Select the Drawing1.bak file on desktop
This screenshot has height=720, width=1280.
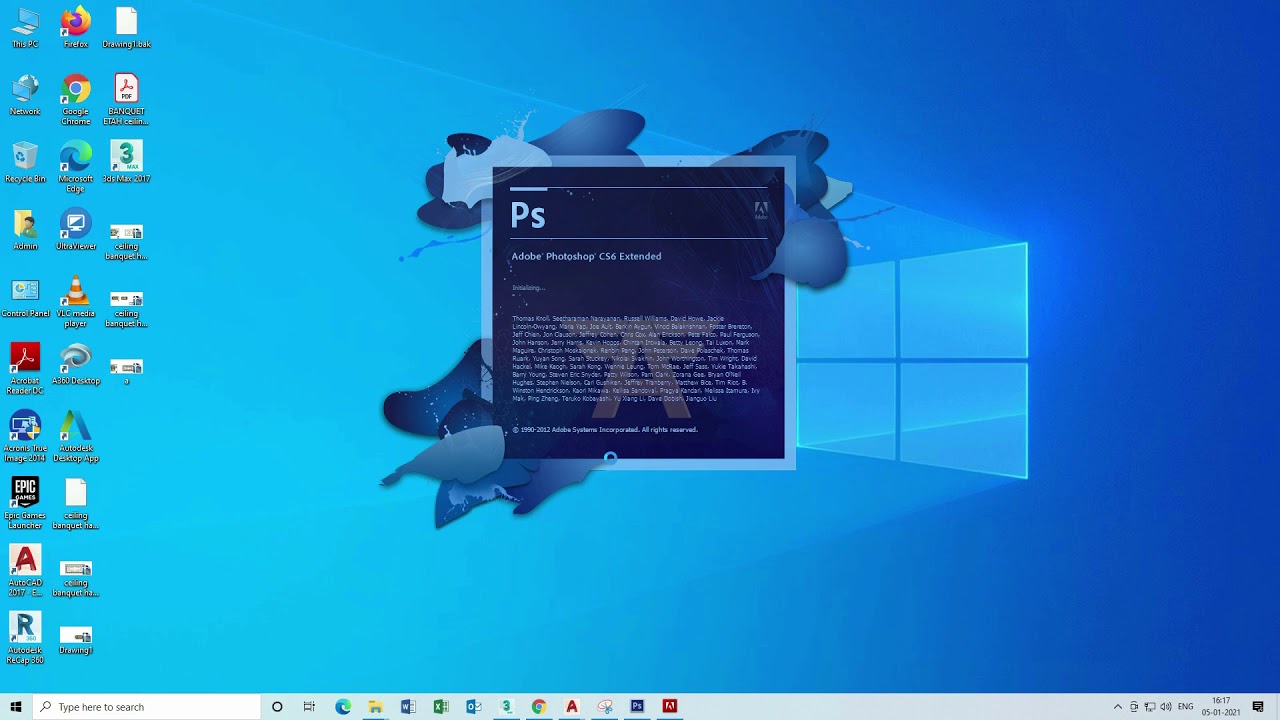[x=126, y=28]
